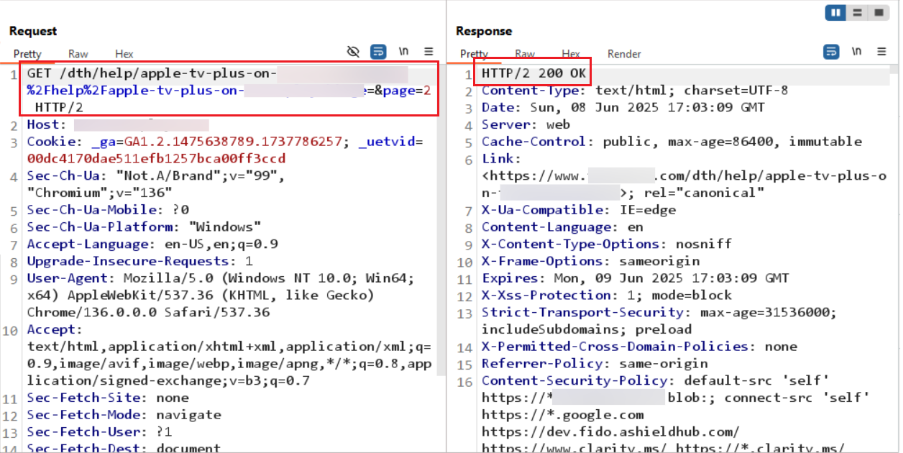Open the Raw tab in Request
Viewport: 903px width, 453px height.
coord(78,54)
